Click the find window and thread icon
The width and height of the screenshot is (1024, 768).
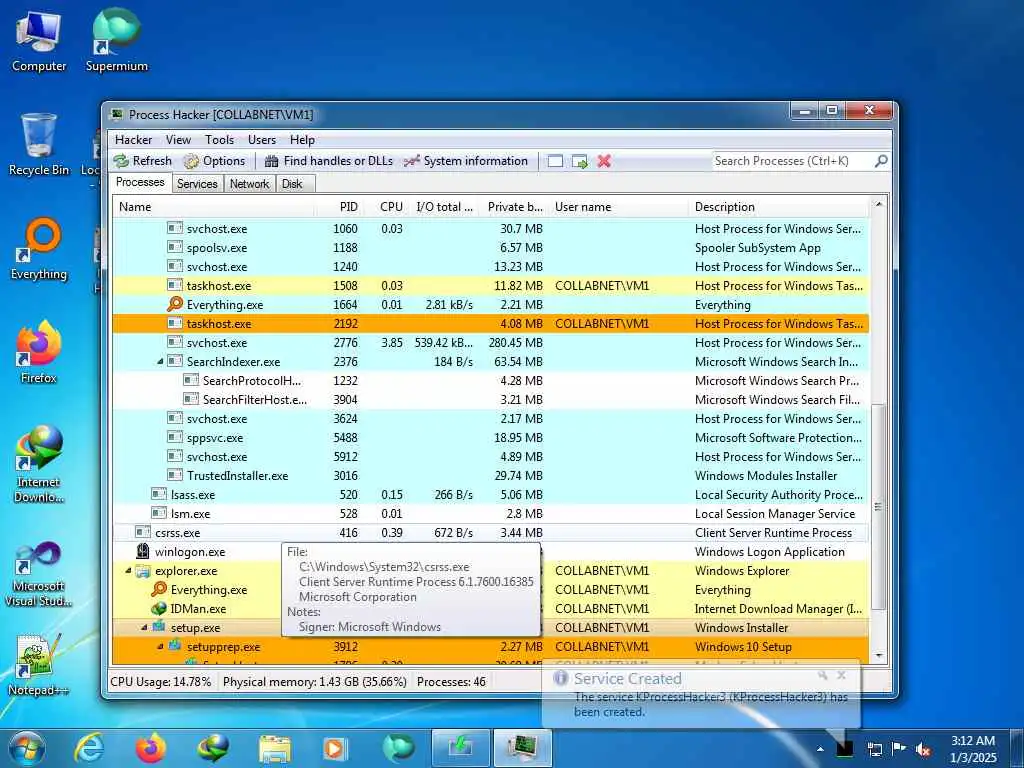click(x=579, y=161)
